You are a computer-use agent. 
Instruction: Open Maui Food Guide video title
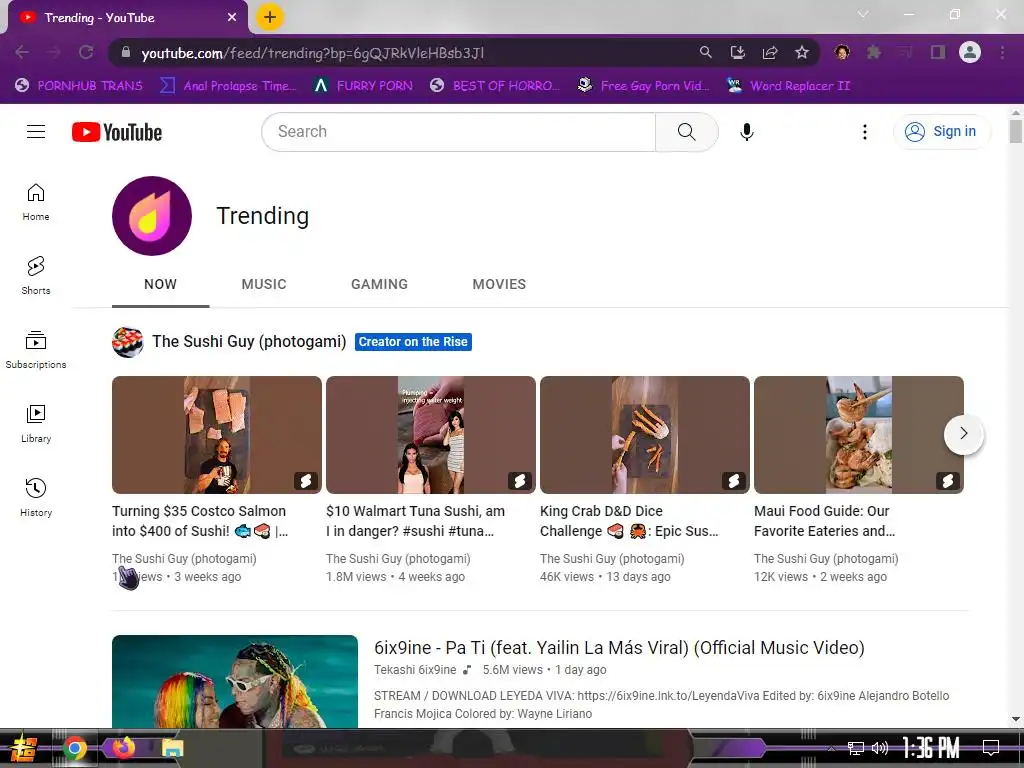pos(824,521)
